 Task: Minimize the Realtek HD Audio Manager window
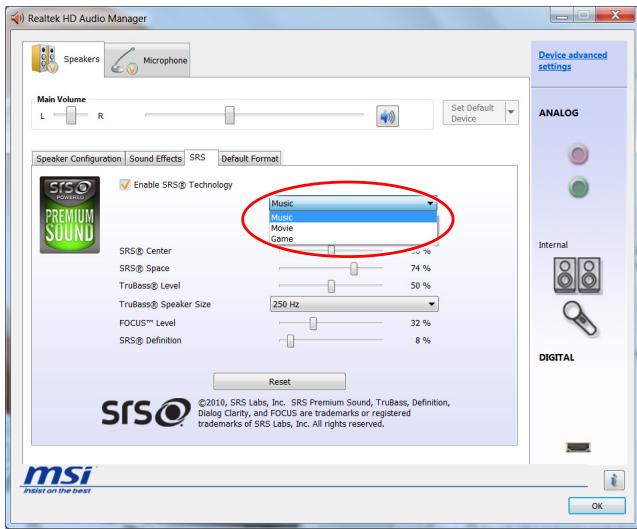coord(562,16)
